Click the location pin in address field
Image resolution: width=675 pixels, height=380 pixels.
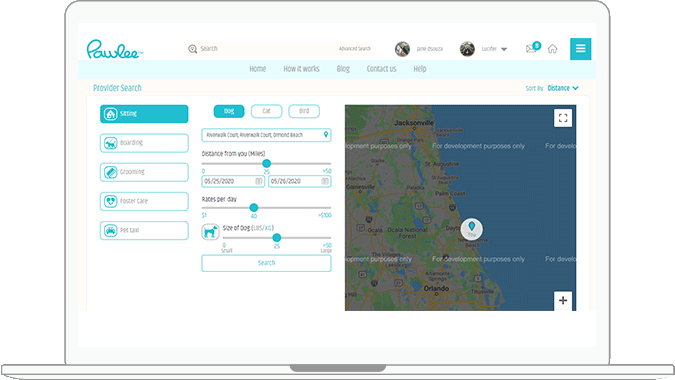click(x=326, y=135)
